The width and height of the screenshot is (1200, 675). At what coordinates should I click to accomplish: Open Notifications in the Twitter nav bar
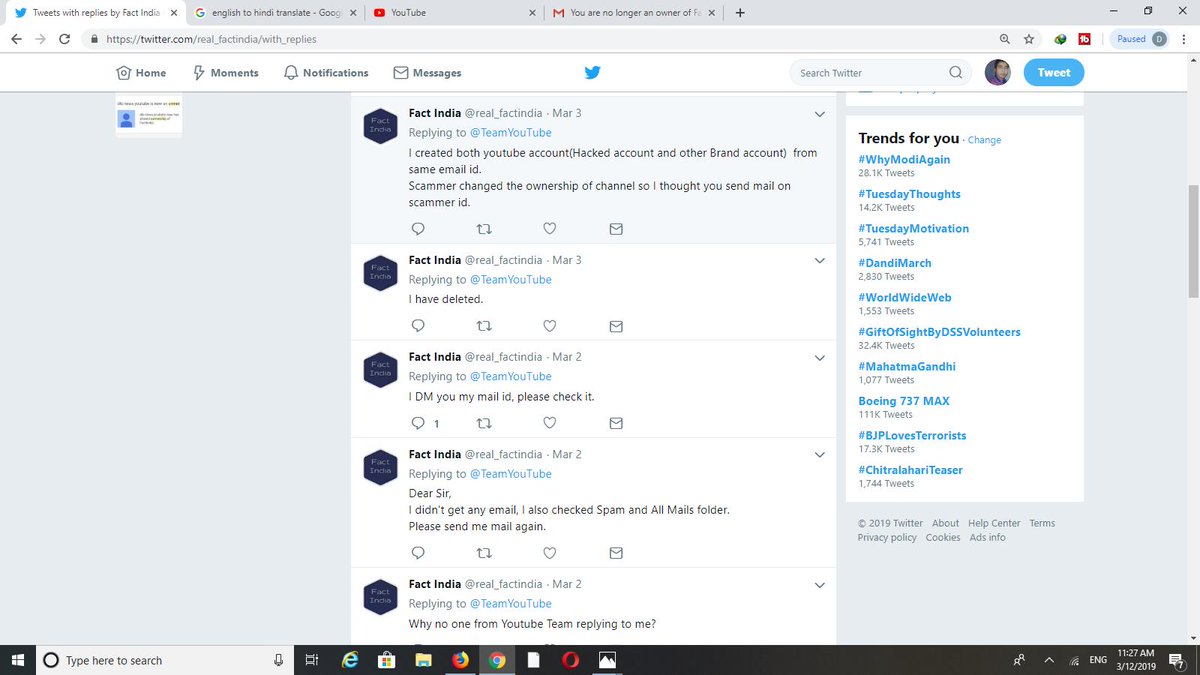tap(326, 73)
